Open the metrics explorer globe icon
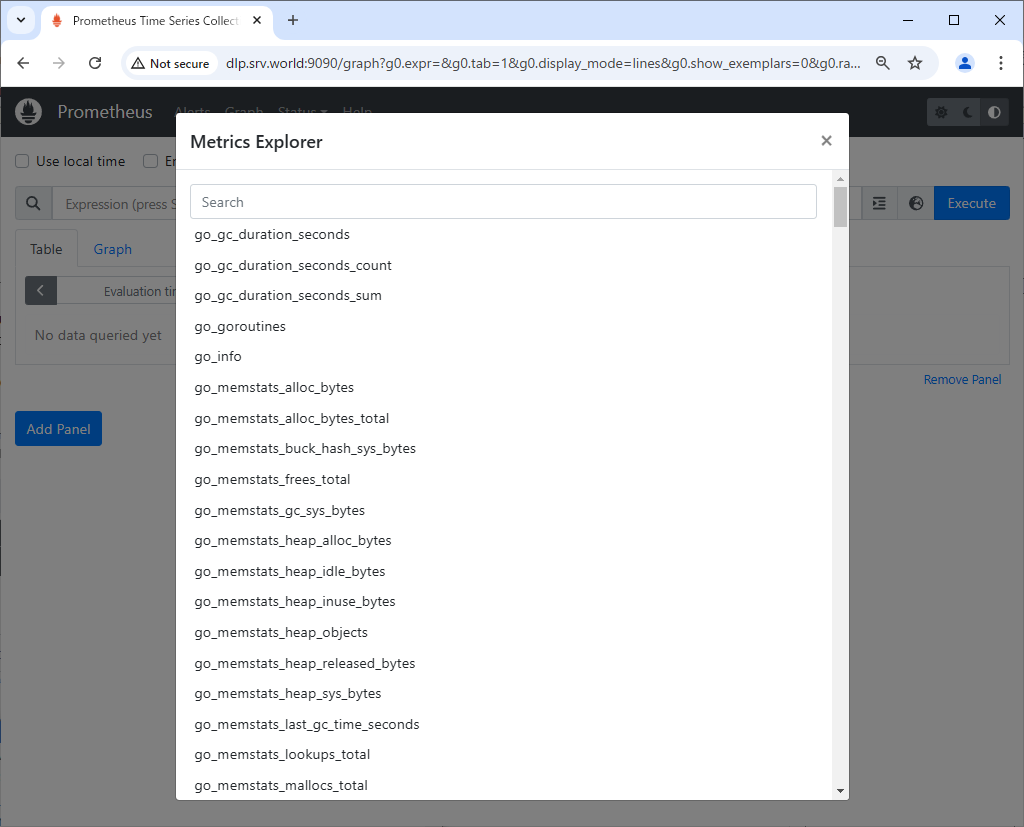Image resolution: width=1024 pixels, height=827 pixels. 916,203
